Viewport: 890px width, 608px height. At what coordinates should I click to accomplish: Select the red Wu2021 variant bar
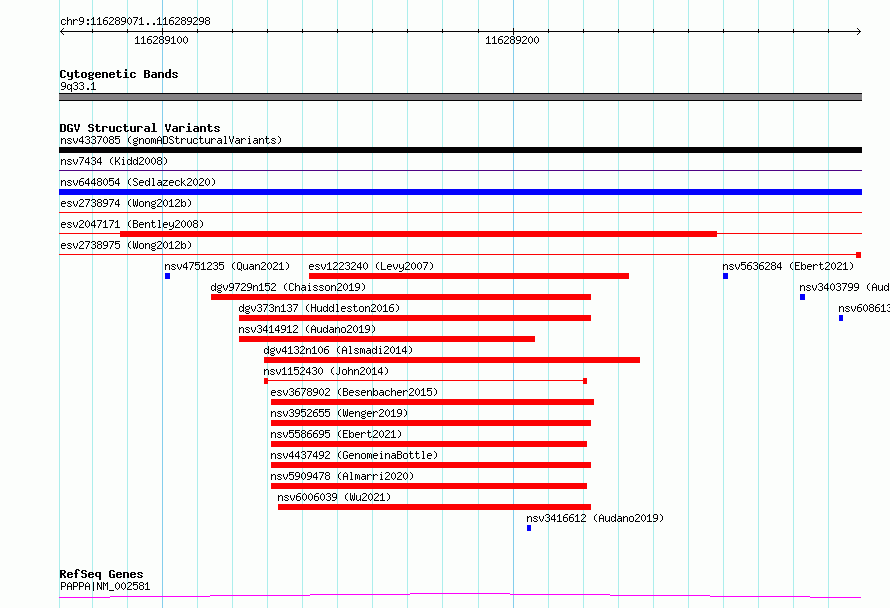[x=434, y=507]
